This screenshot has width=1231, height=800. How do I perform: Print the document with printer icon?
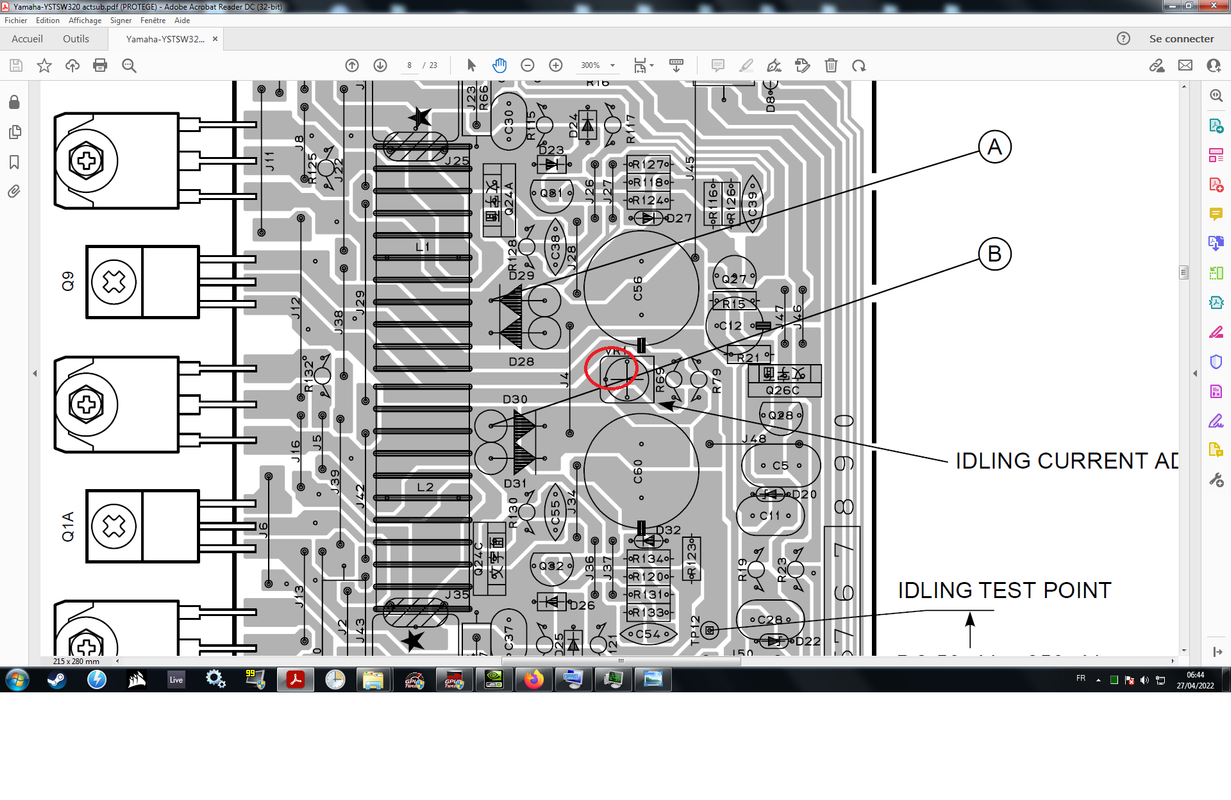pyautogui.click(x=100, y=65)
